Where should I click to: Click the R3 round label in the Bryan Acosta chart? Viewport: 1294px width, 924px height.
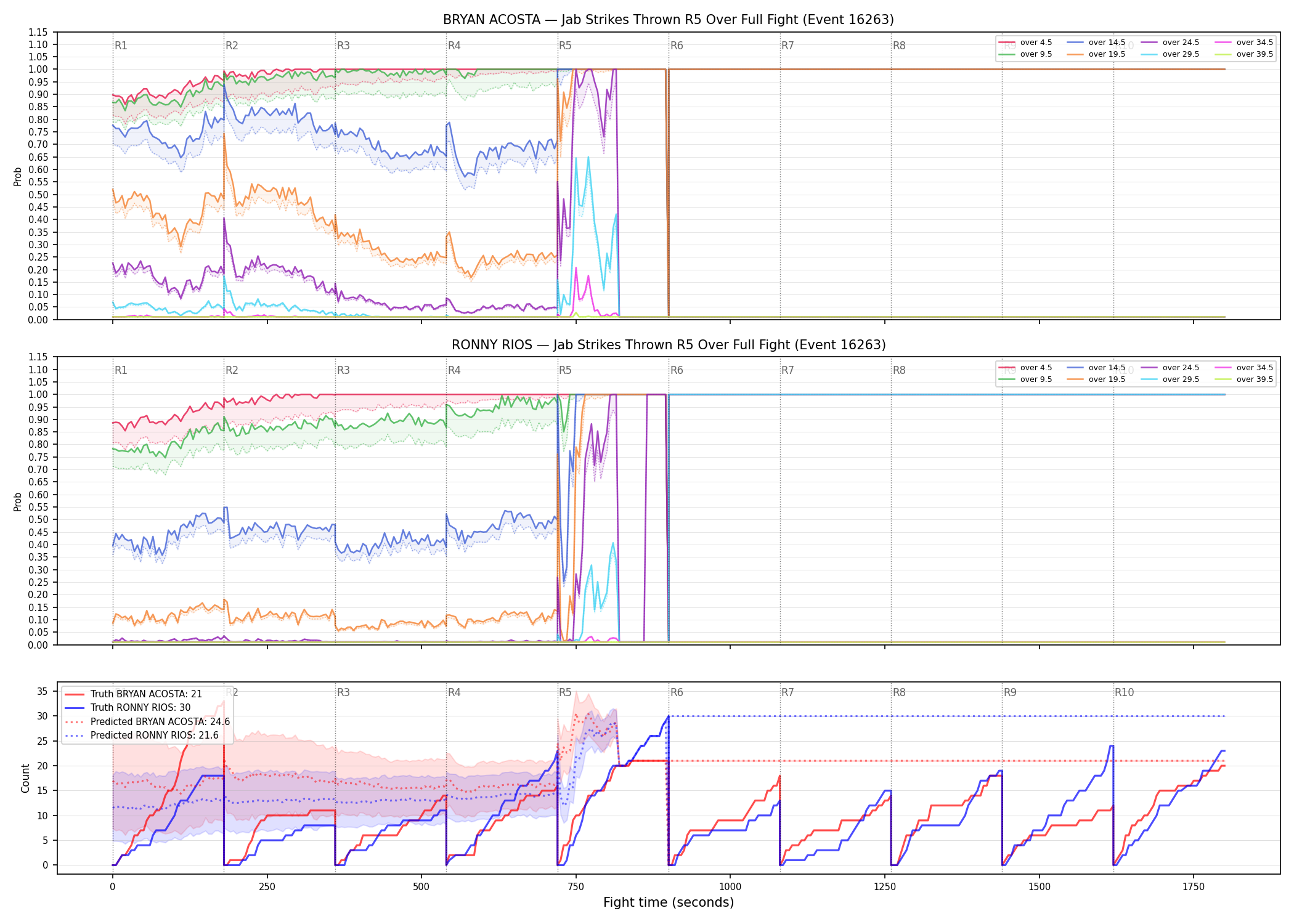point(343,46)
